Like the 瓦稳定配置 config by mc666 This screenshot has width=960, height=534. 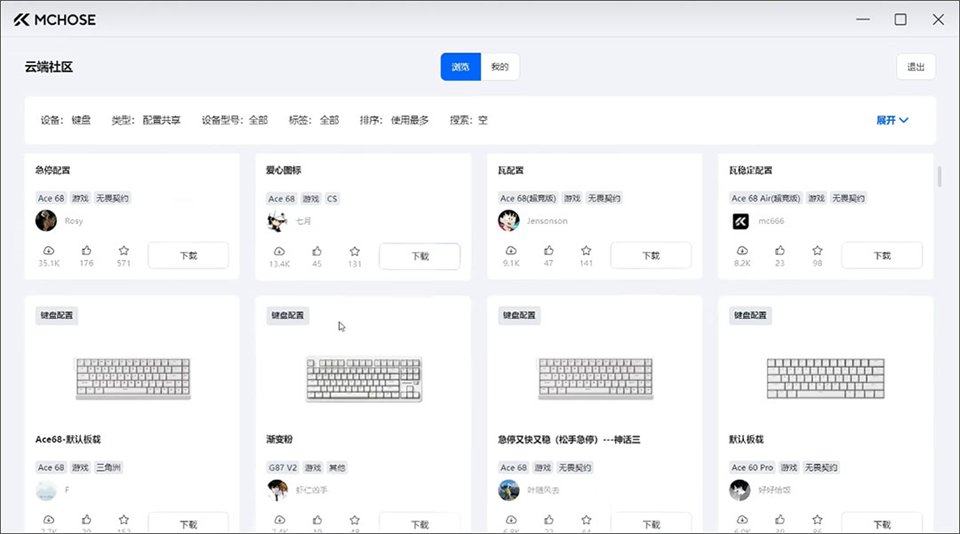click(780, 250)
